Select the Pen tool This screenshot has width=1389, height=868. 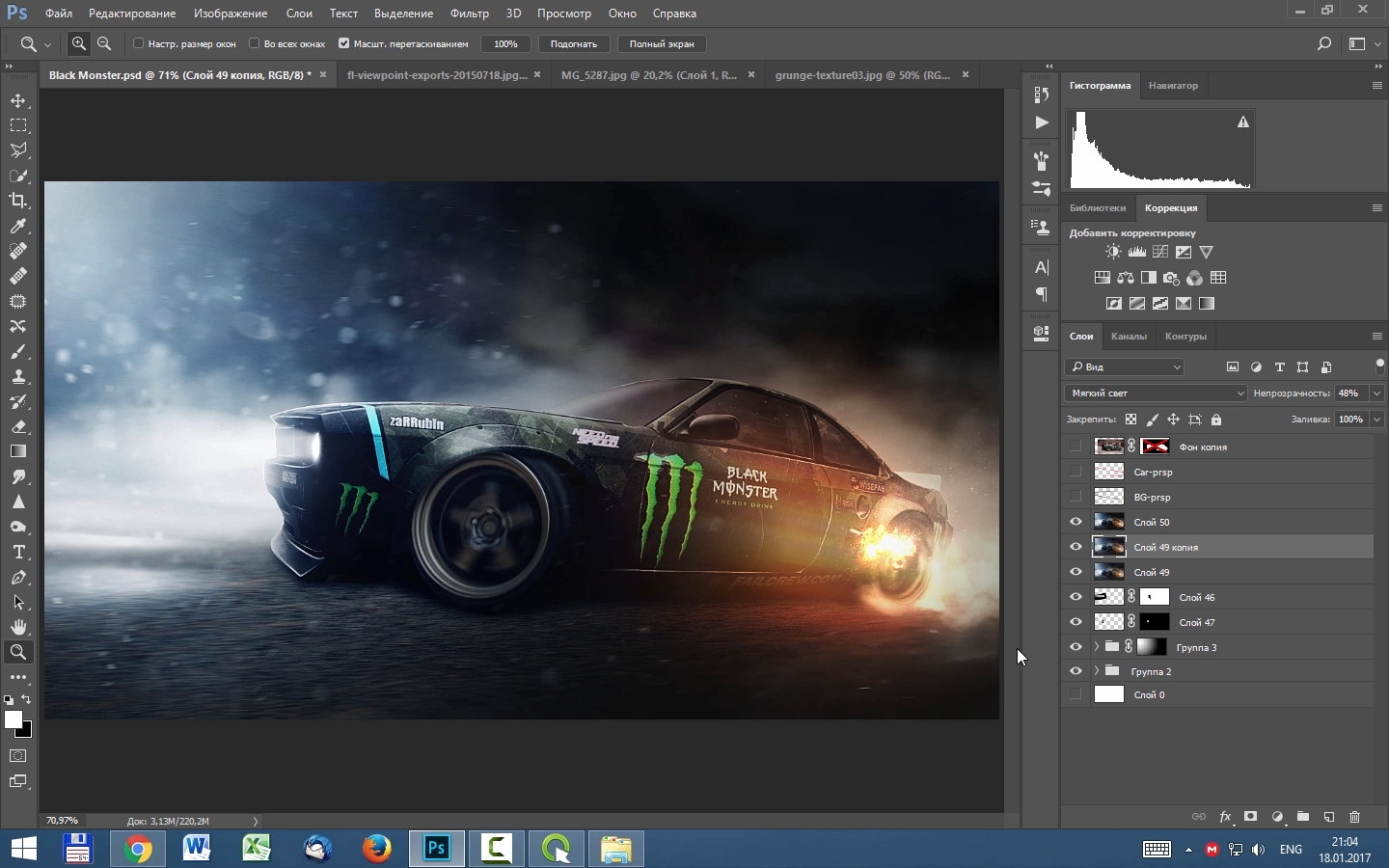[x=18, y=577]
